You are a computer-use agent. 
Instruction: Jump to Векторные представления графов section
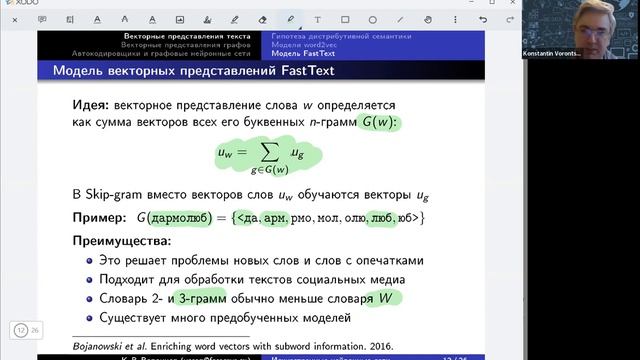click(x=186, y=45)
